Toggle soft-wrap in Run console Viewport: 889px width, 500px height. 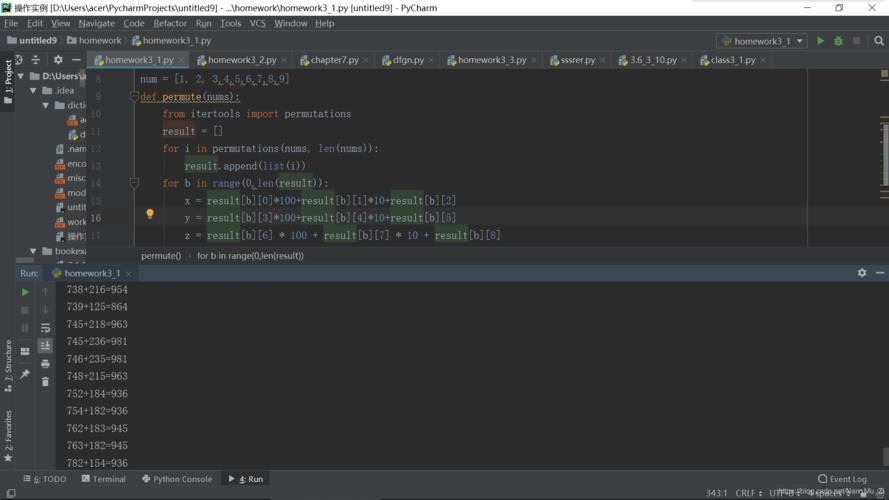(x=45, y=328)
